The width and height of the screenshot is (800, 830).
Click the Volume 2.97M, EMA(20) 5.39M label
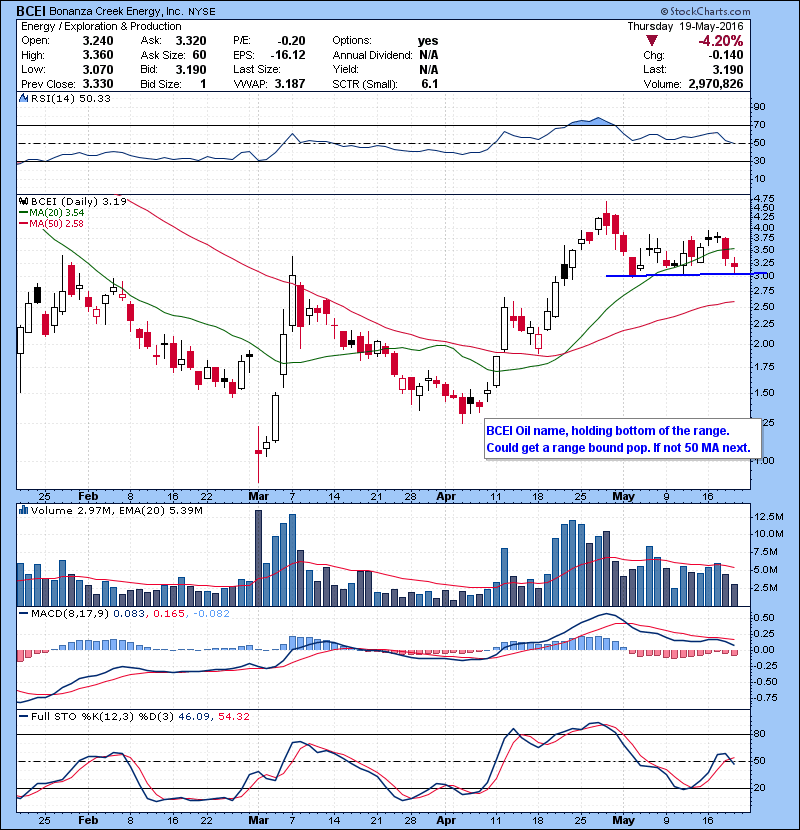[116, 510]
